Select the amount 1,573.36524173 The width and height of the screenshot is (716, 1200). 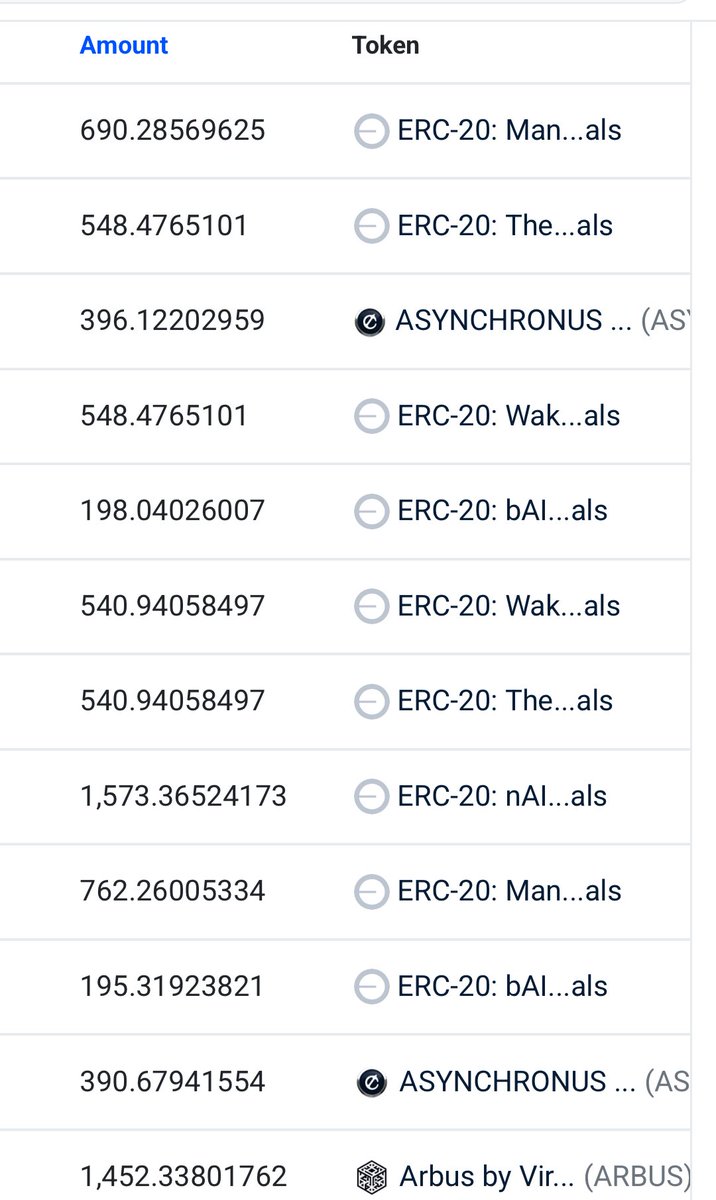pyautogui.click(x=183, y=796)
